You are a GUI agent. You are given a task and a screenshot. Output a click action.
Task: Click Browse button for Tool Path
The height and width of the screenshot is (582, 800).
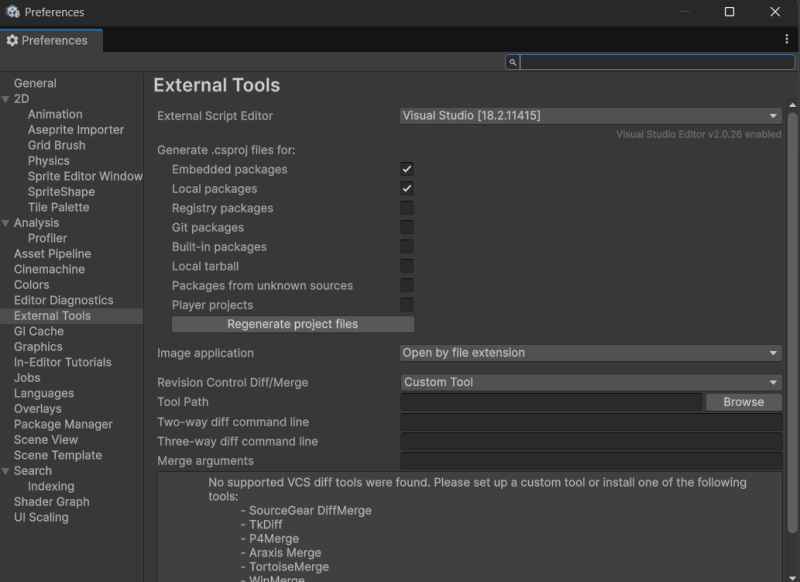click(743, 402)
